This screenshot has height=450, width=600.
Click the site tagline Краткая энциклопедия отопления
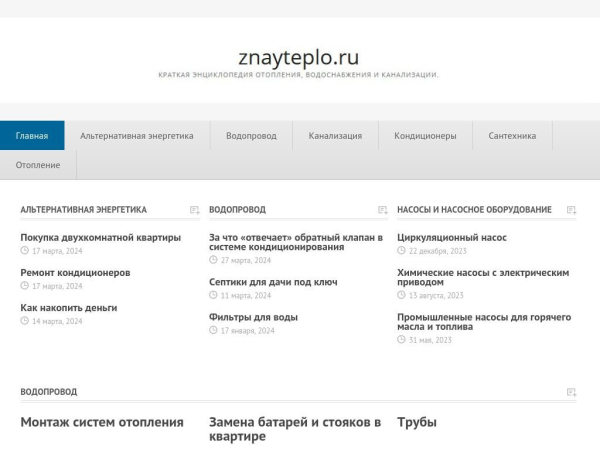click(298, 75)
